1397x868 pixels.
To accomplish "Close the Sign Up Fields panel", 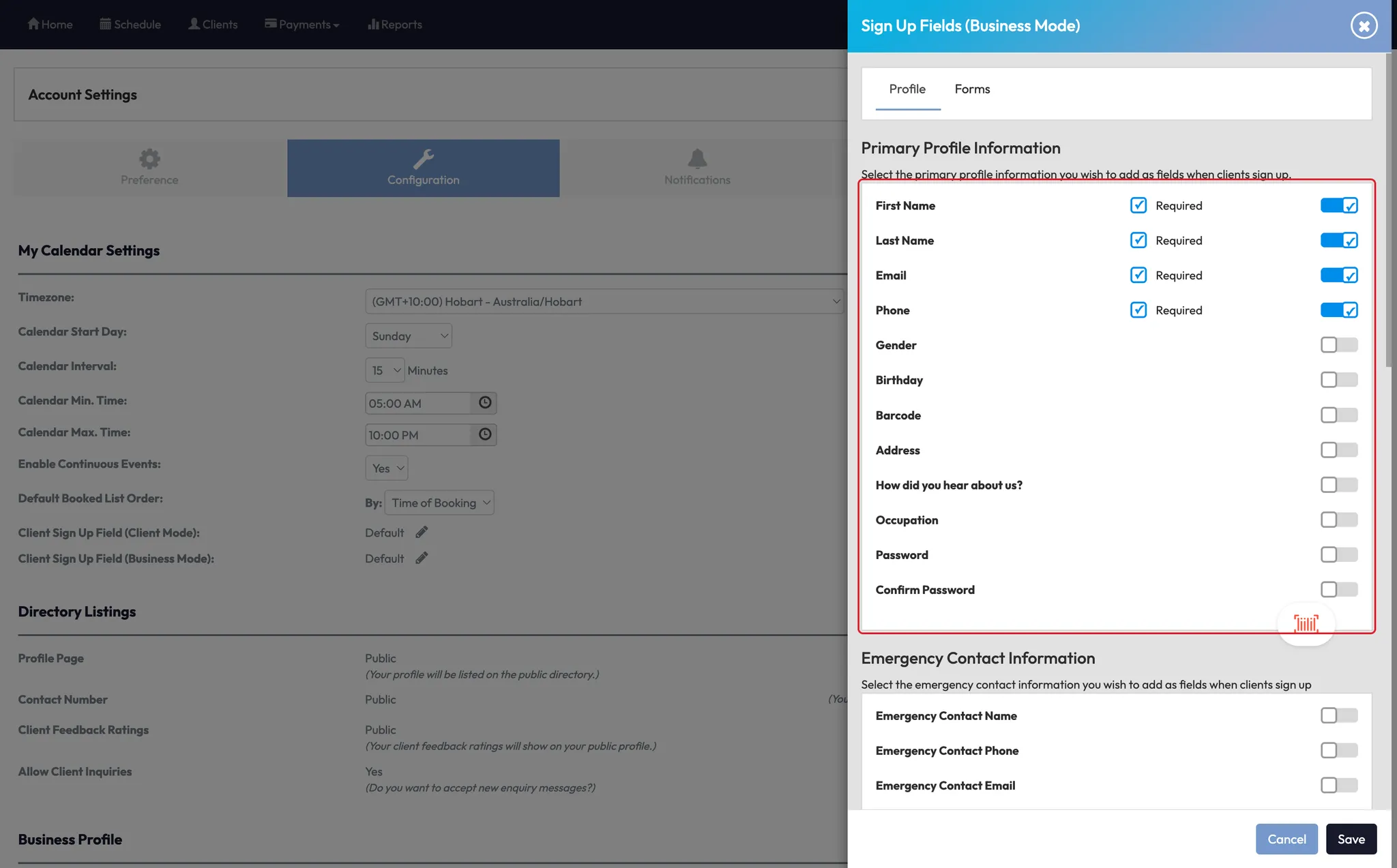I will click(x=1364, y=26).
